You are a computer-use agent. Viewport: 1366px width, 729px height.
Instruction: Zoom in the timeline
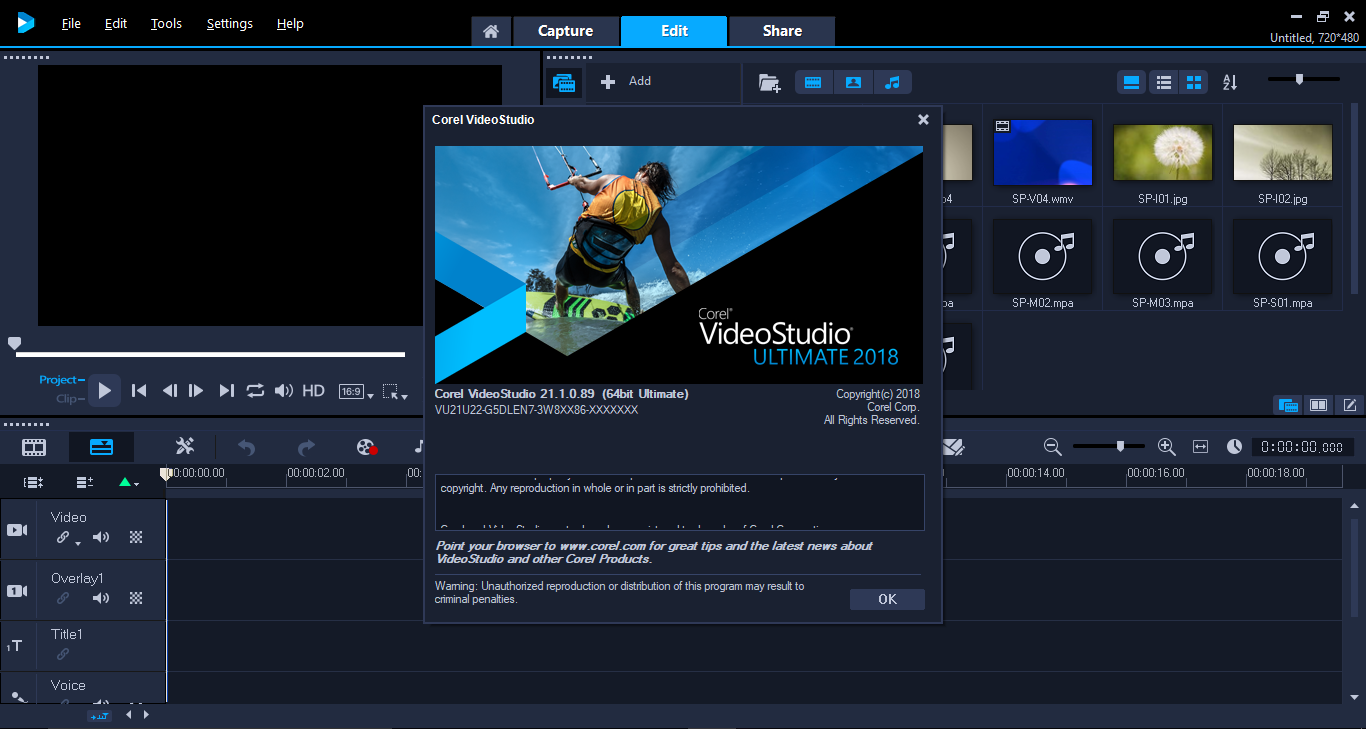(1166, 447)
